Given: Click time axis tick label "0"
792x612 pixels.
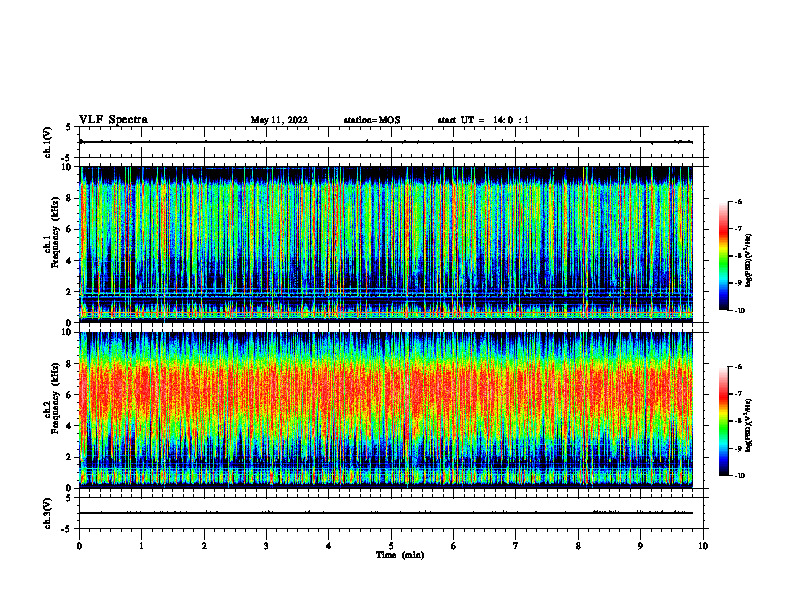Looking at the screenshot, I should (79, 546).
